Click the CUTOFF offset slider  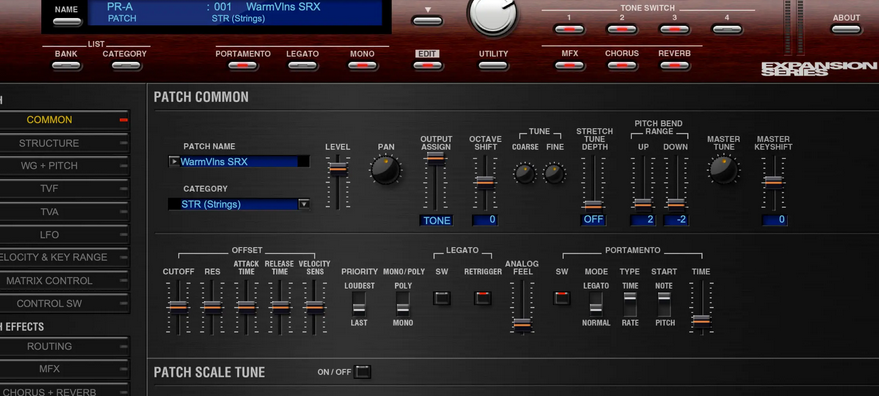pyautogui.click(x=178, y=307)
